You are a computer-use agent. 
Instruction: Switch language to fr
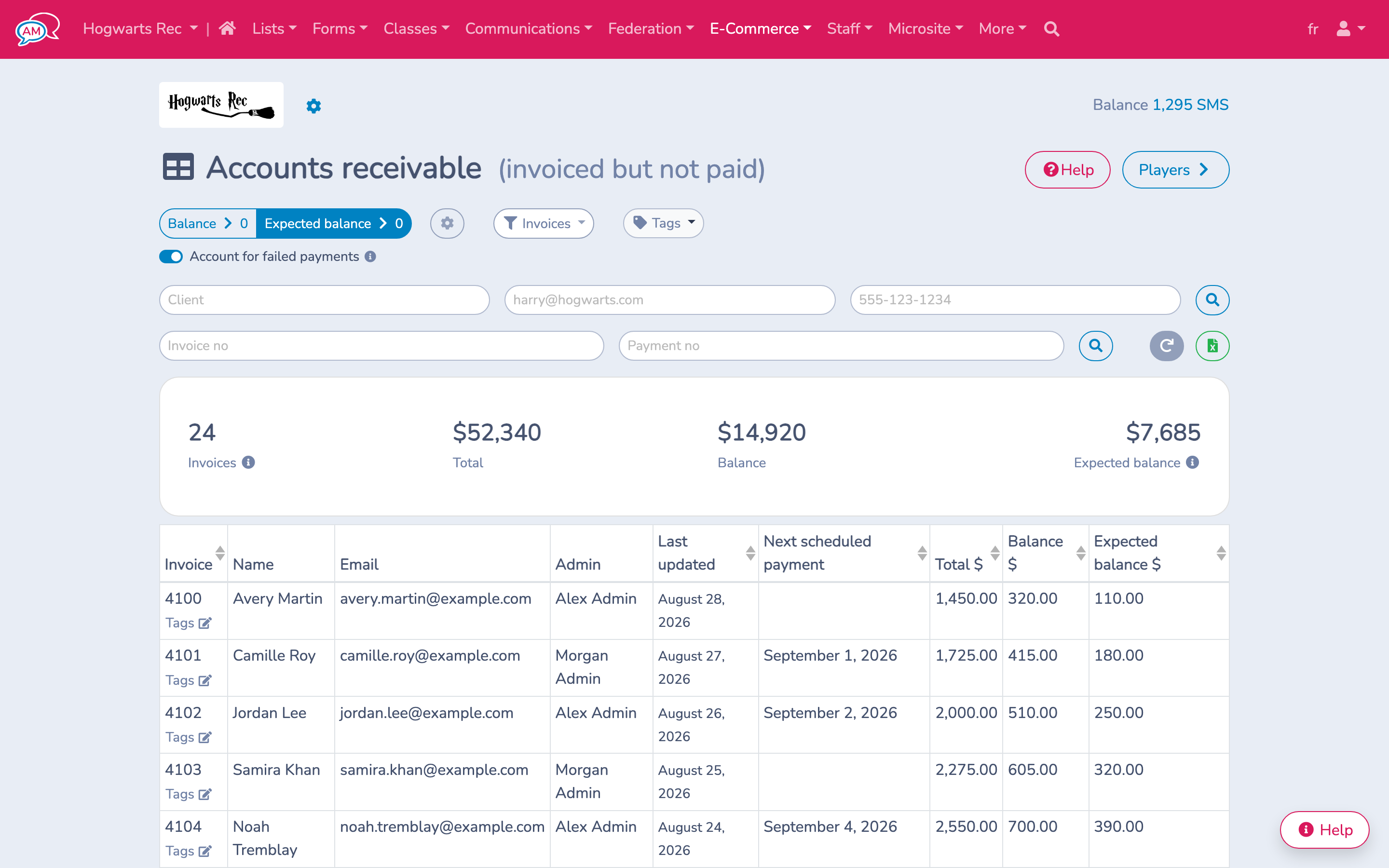point(1313,29)
